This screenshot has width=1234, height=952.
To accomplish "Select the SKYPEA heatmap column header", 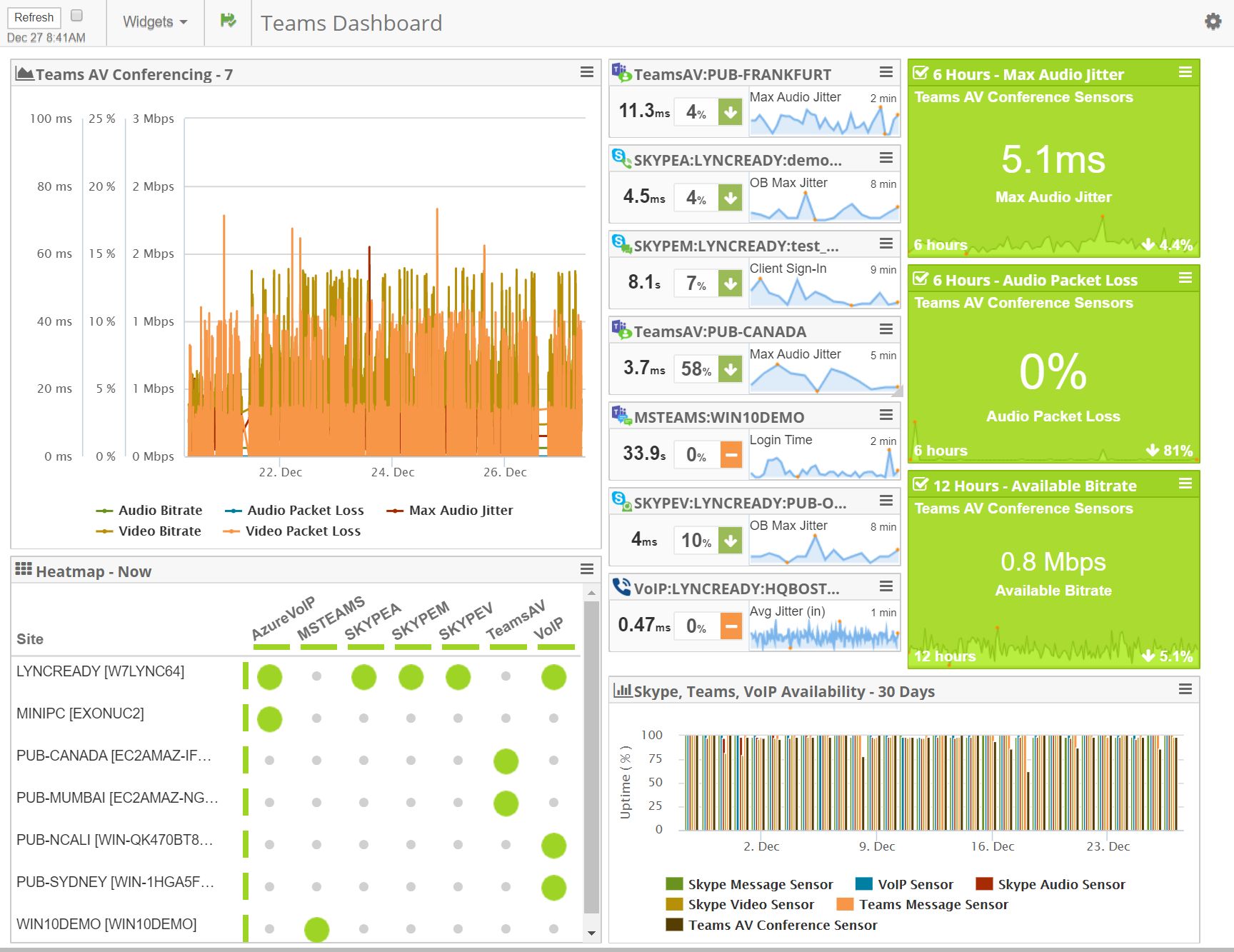I will 372,623.
